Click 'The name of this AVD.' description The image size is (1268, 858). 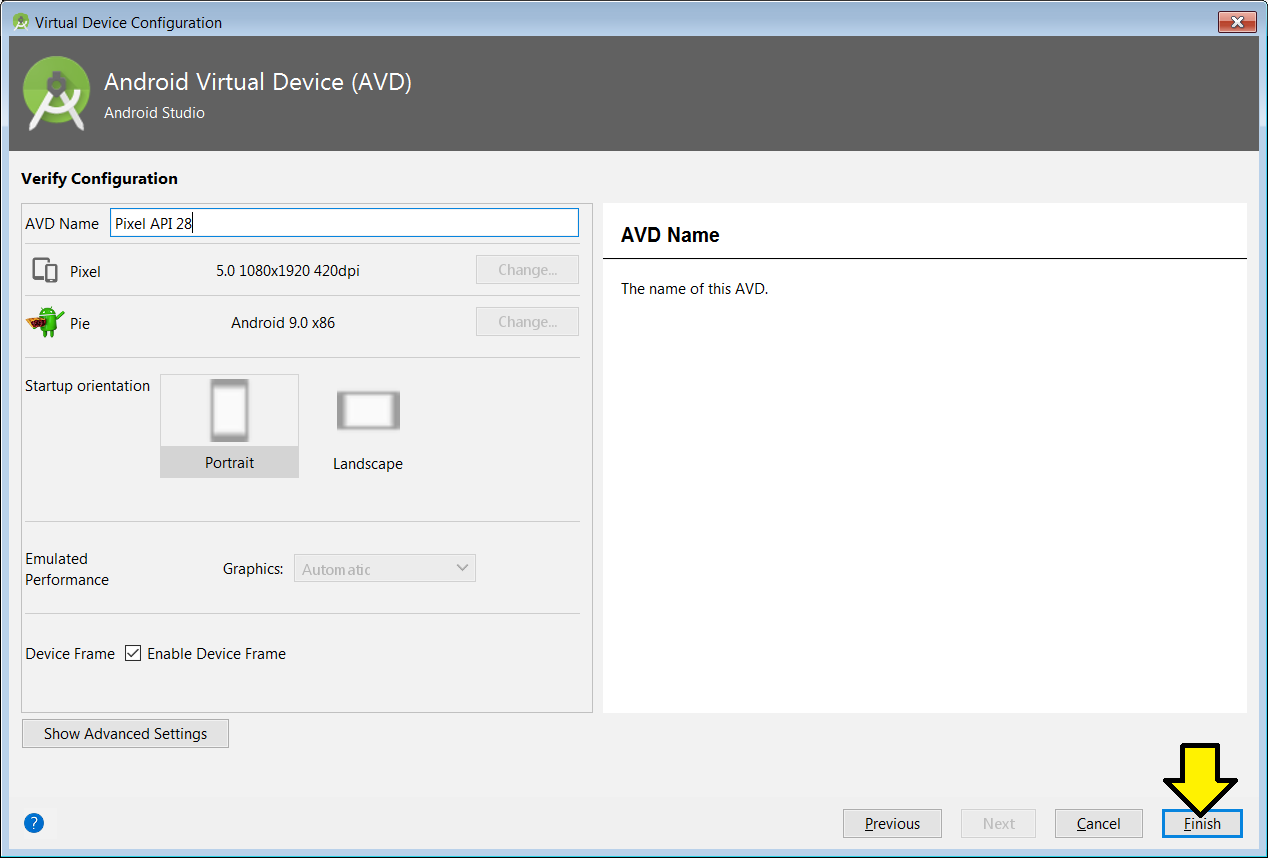[694, 289]
